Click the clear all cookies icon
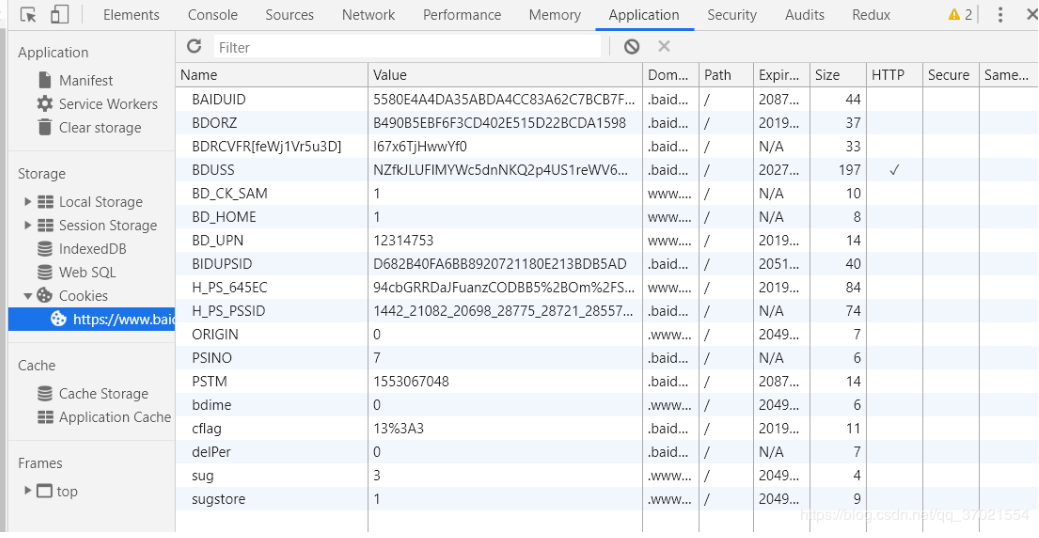Viewport: 1039px width, 538px height. (631, 46)
